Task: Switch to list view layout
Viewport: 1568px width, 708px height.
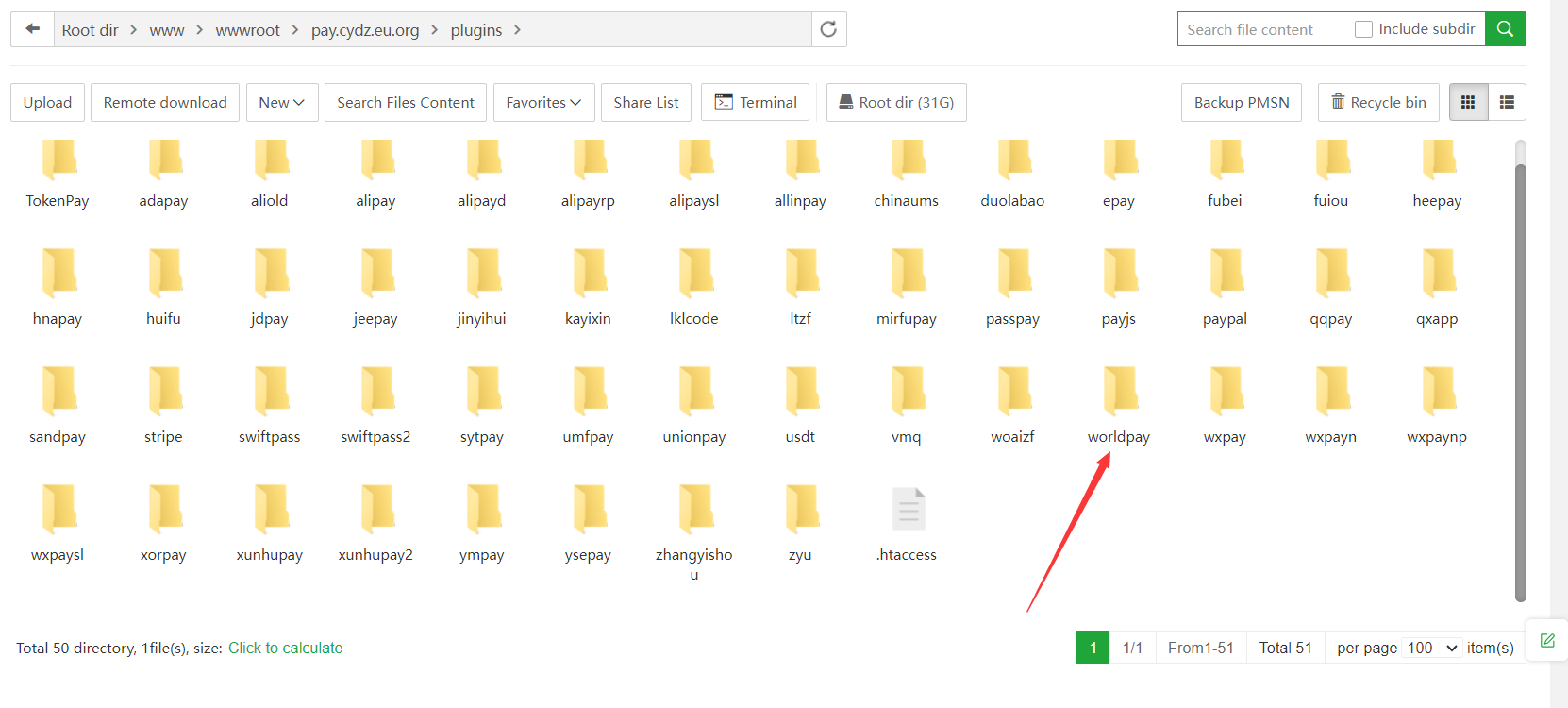Action: (x=1507, y=102)
